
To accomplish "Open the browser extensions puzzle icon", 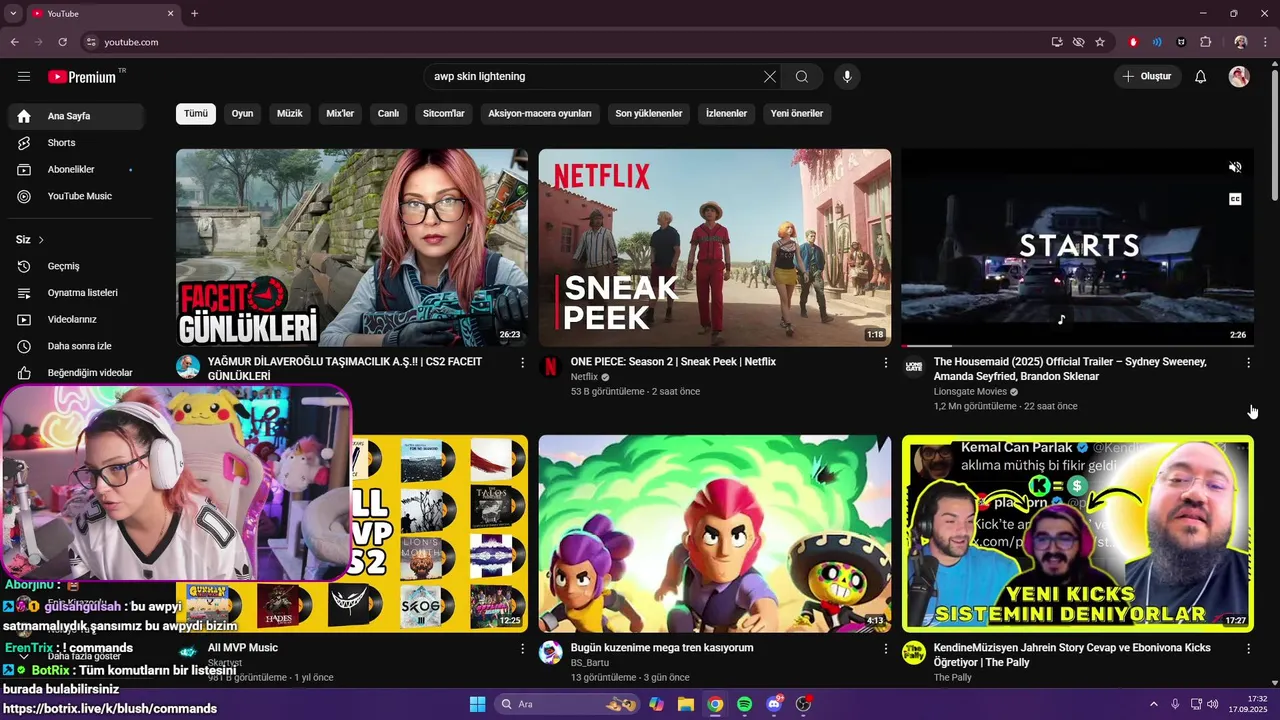I will [1206, 42].
